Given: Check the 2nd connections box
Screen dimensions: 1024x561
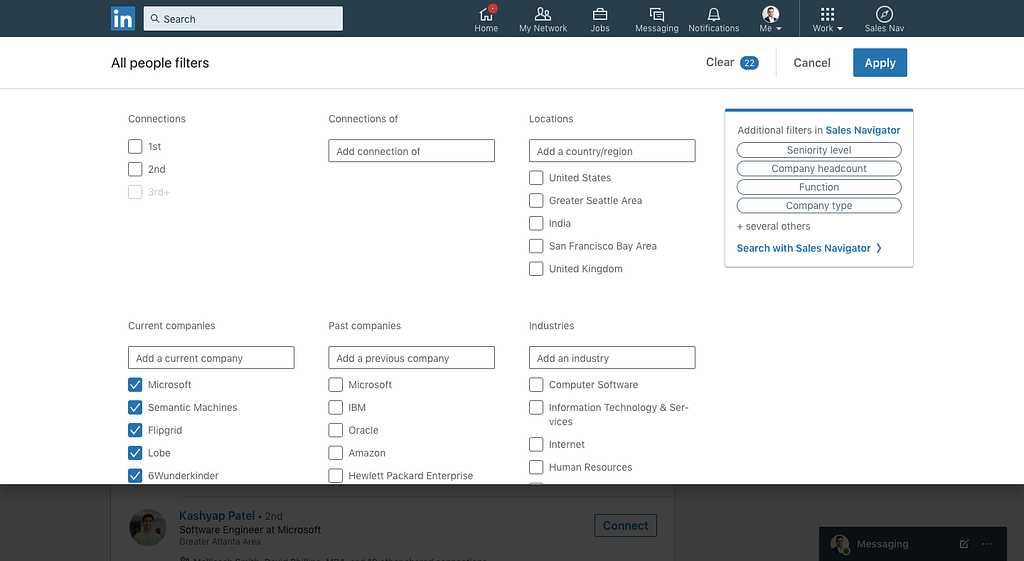Looking at the screenshot, I should pyautogui.click(x=135, y=169).
